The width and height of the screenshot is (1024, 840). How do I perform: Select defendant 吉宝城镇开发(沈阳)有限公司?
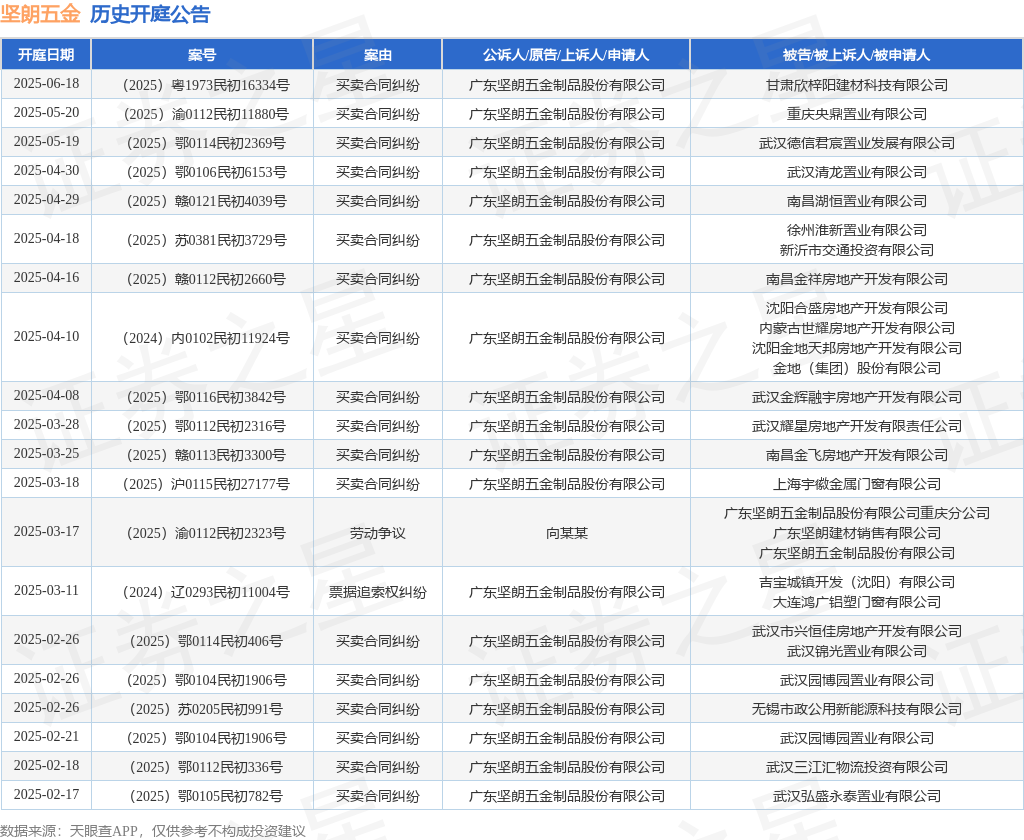point(857,582)
